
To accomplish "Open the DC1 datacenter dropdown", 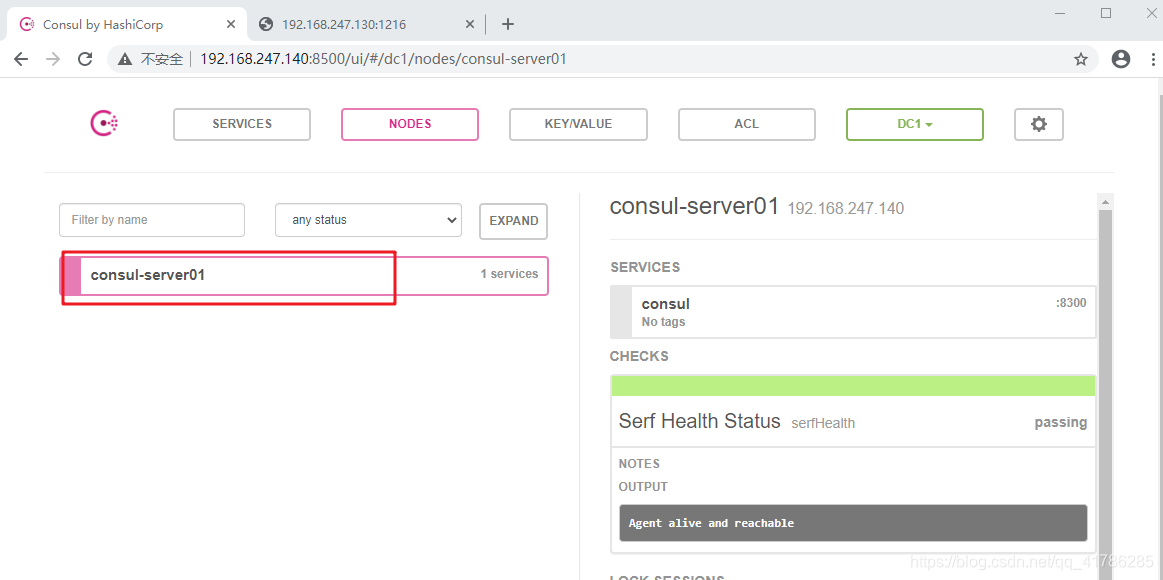I will pos(915,124).
